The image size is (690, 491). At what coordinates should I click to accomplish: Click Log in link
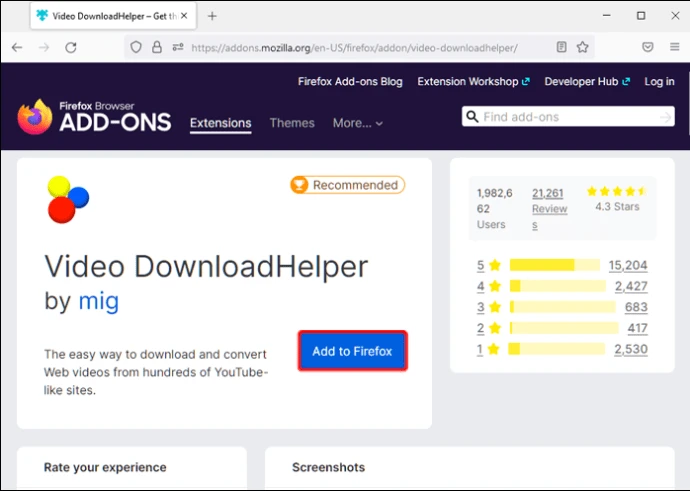click(x=659, y=82)
